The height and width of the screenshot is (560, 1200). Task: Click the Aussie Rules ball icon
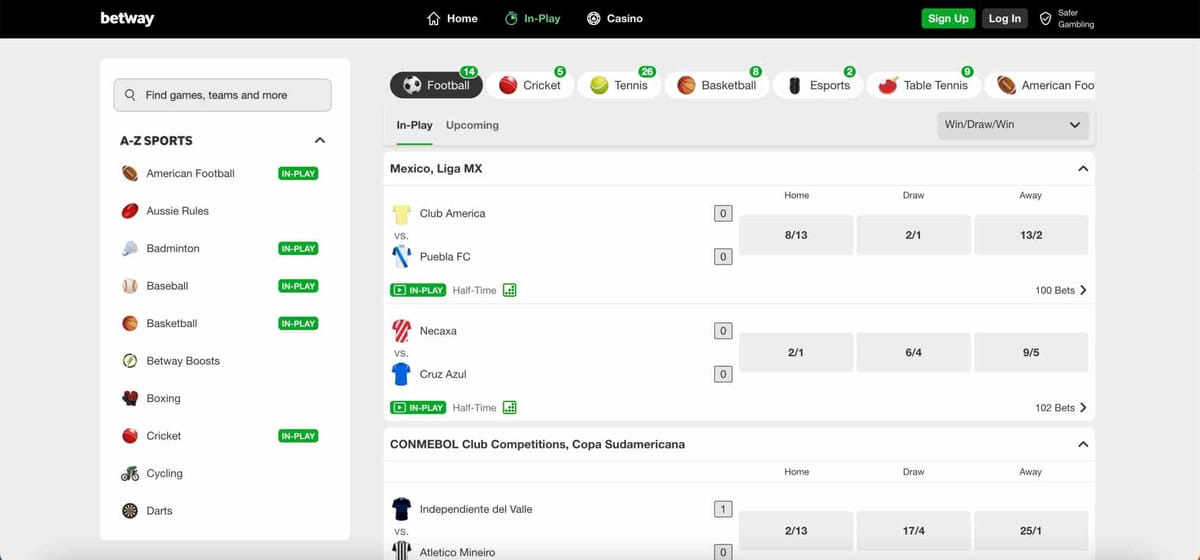(x=130, y=211)
